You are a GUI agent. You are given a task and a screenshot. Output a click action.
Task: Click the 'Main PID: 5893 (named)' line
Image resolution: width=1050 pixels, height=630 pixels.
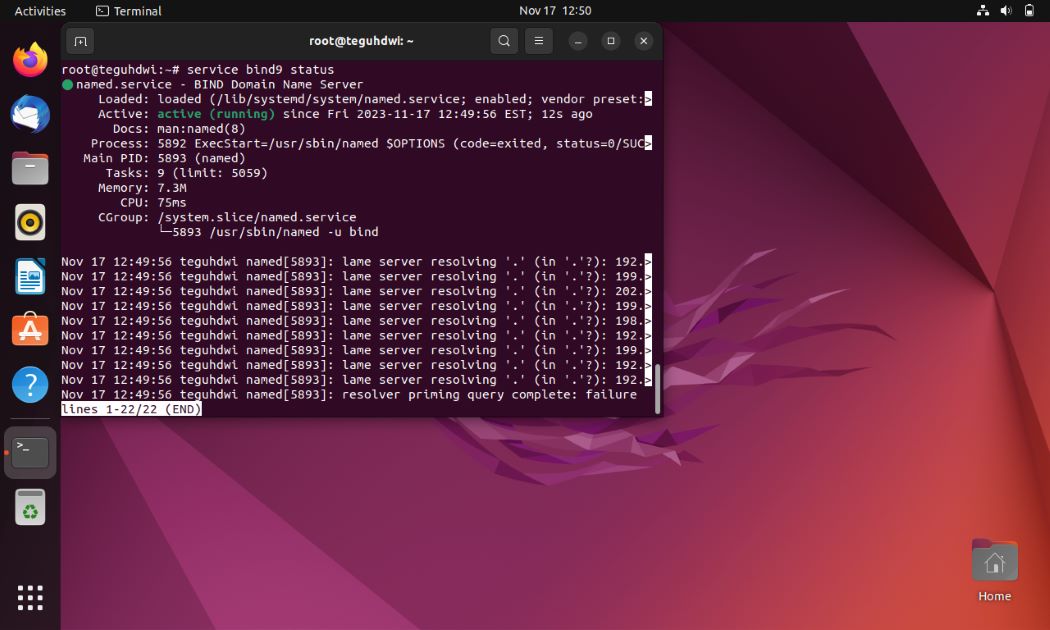tap(164, 158)
